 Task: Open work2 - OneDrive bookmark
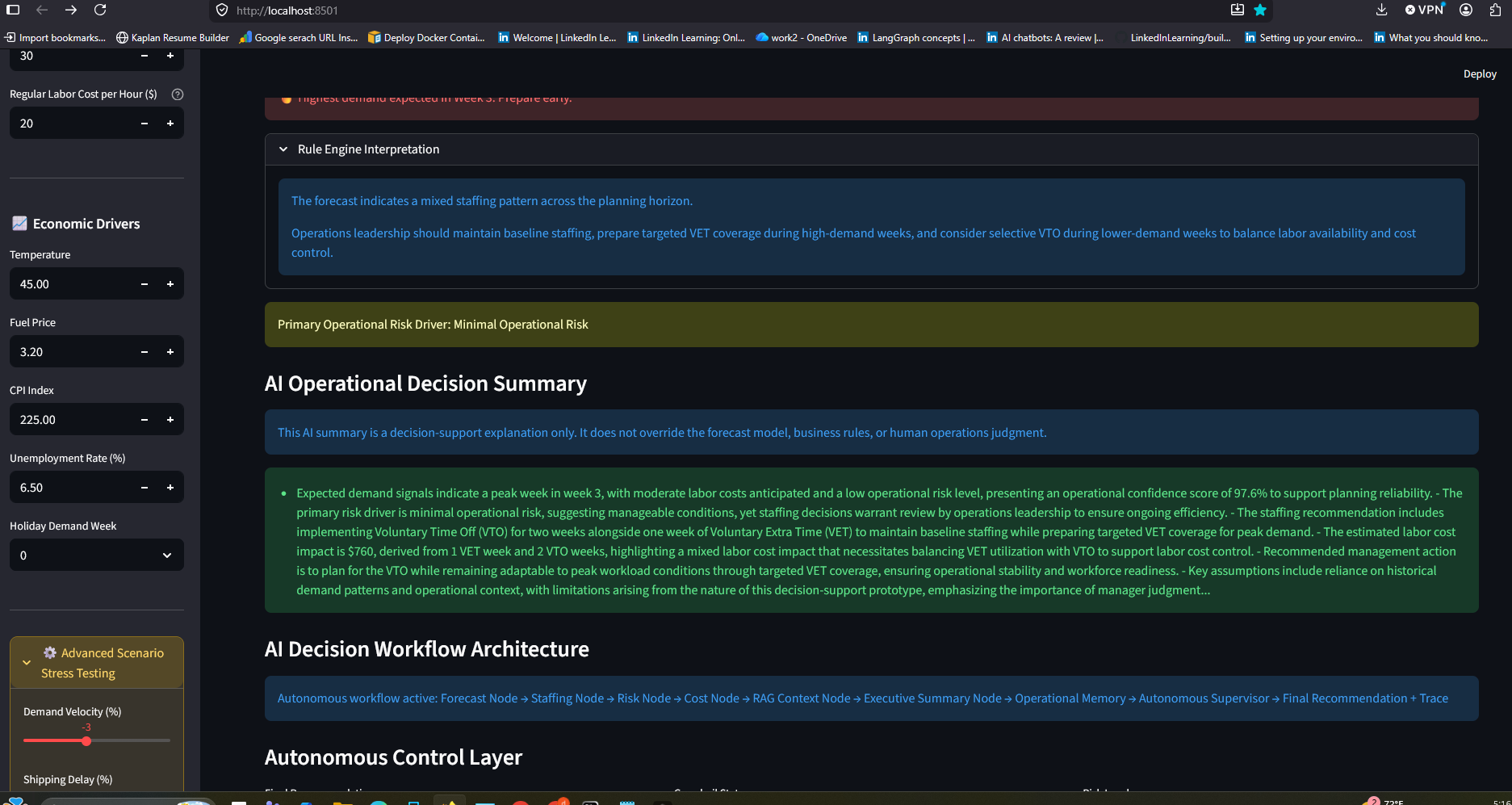tap(802, 37)
